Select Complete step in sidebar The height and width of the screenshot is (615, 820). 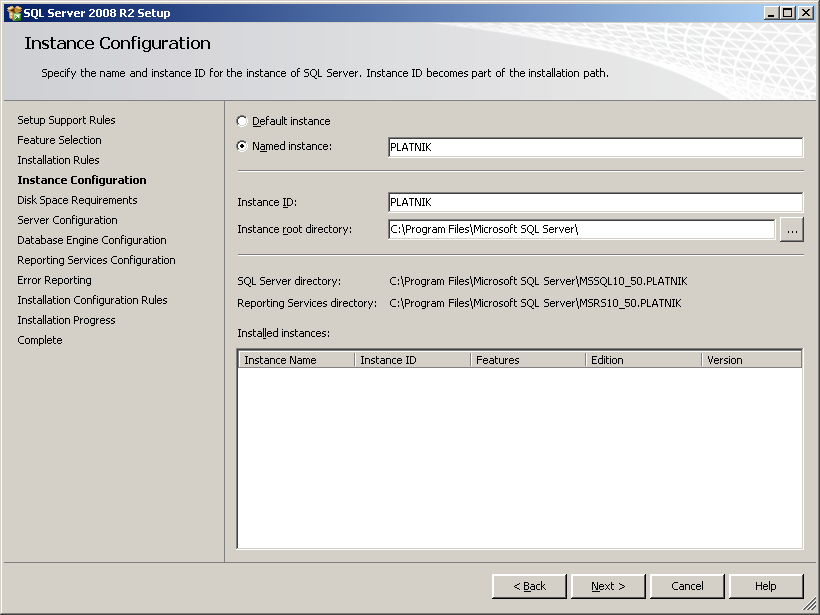pos(40,340)
